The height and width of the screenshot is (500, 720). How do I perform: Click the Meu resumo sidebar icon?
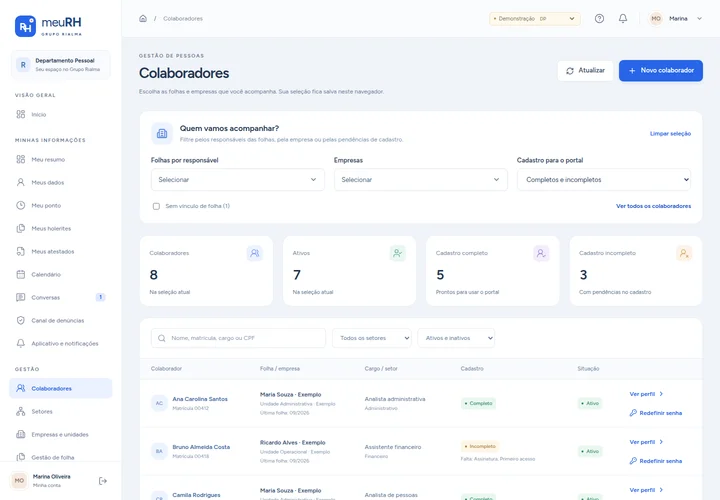click(x=21, y=159)
